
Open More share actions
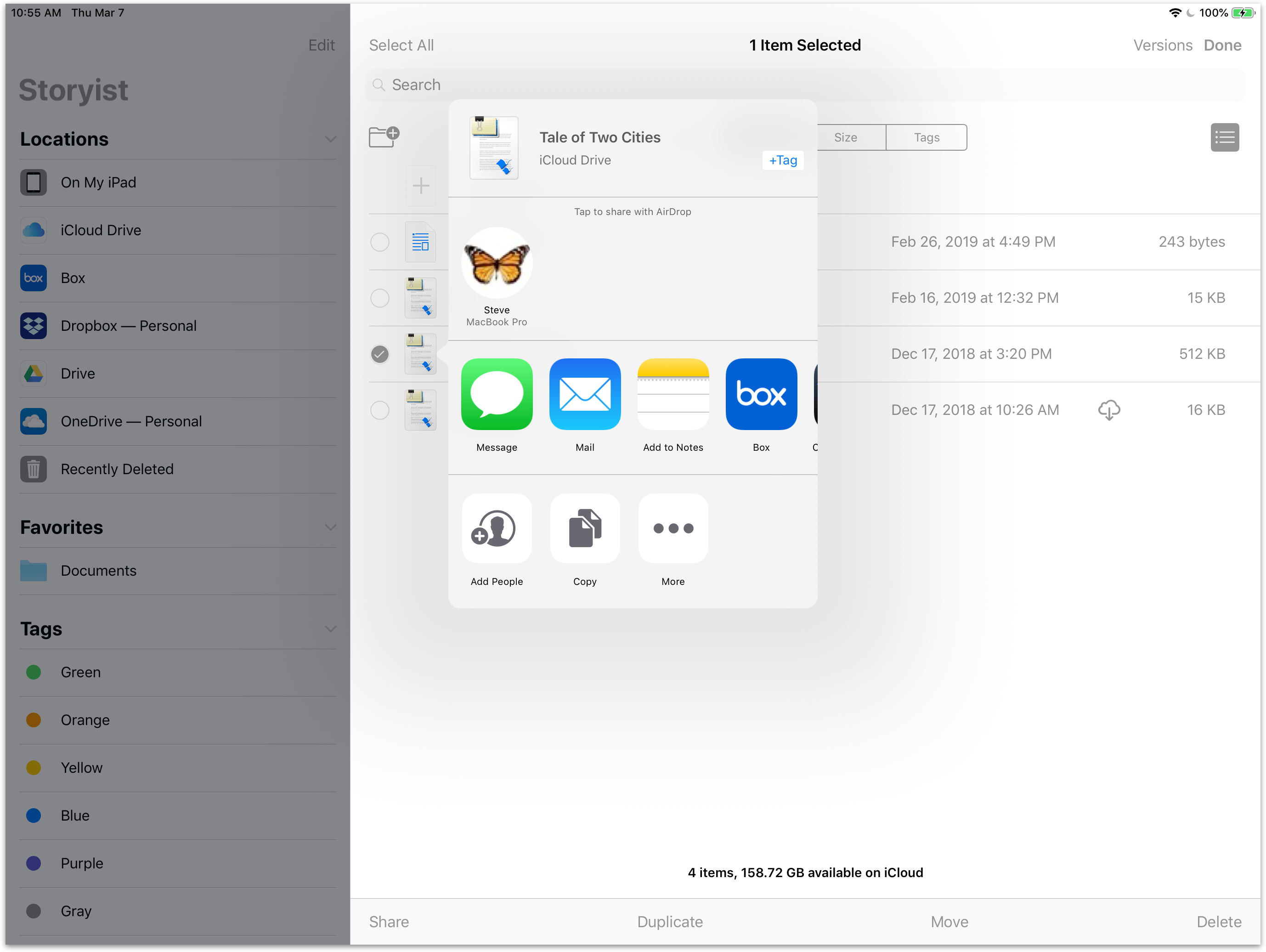(x=673, y=528)
